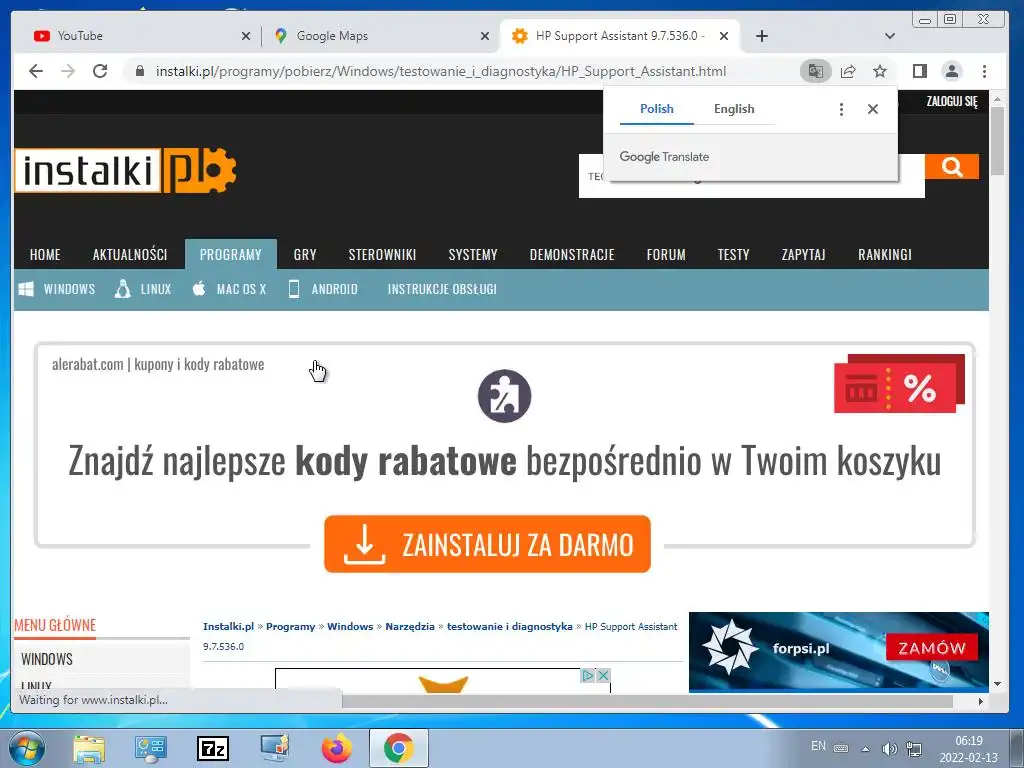
Task: Open the Windows Start button
Action: (26, 748)
